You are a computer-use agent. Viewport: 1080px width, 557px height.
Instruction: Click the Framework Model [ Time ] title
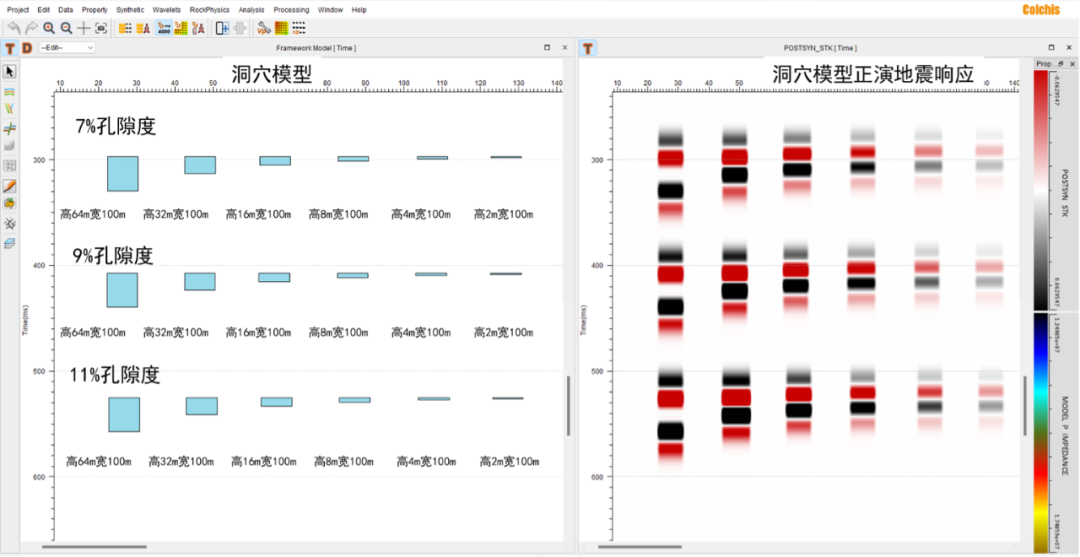[x=316, y=48]
